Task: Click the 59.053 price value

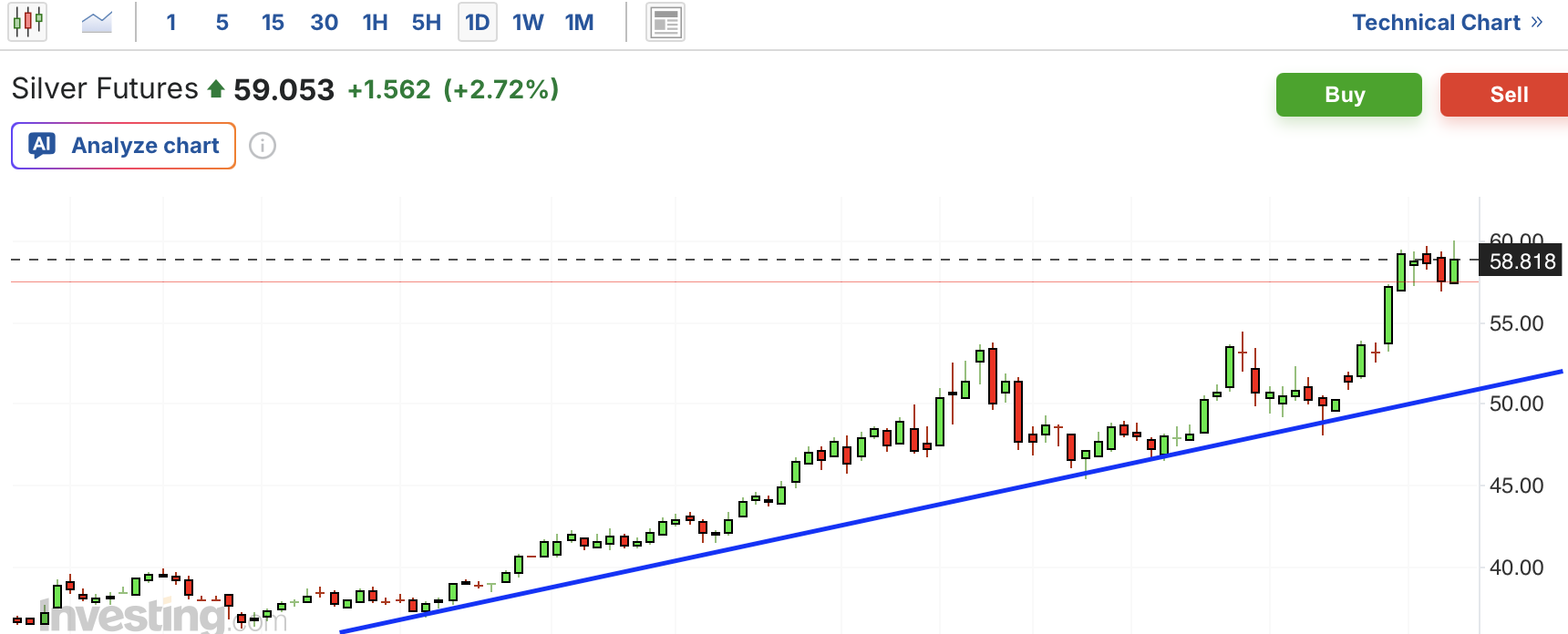Action: (x=284, y=89)
